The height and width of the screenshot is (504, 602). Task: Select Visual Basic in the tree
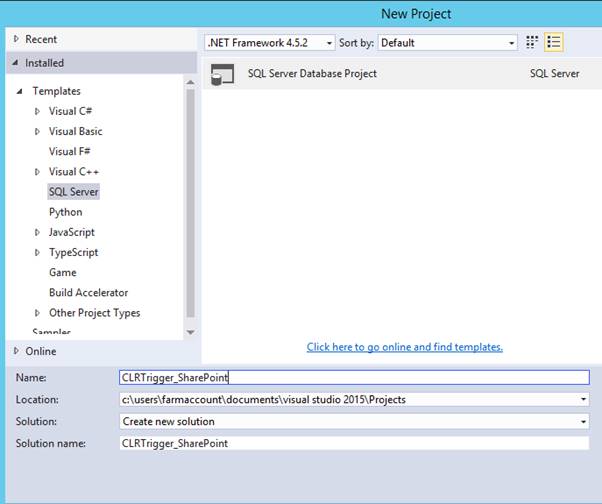coord(76,131)
